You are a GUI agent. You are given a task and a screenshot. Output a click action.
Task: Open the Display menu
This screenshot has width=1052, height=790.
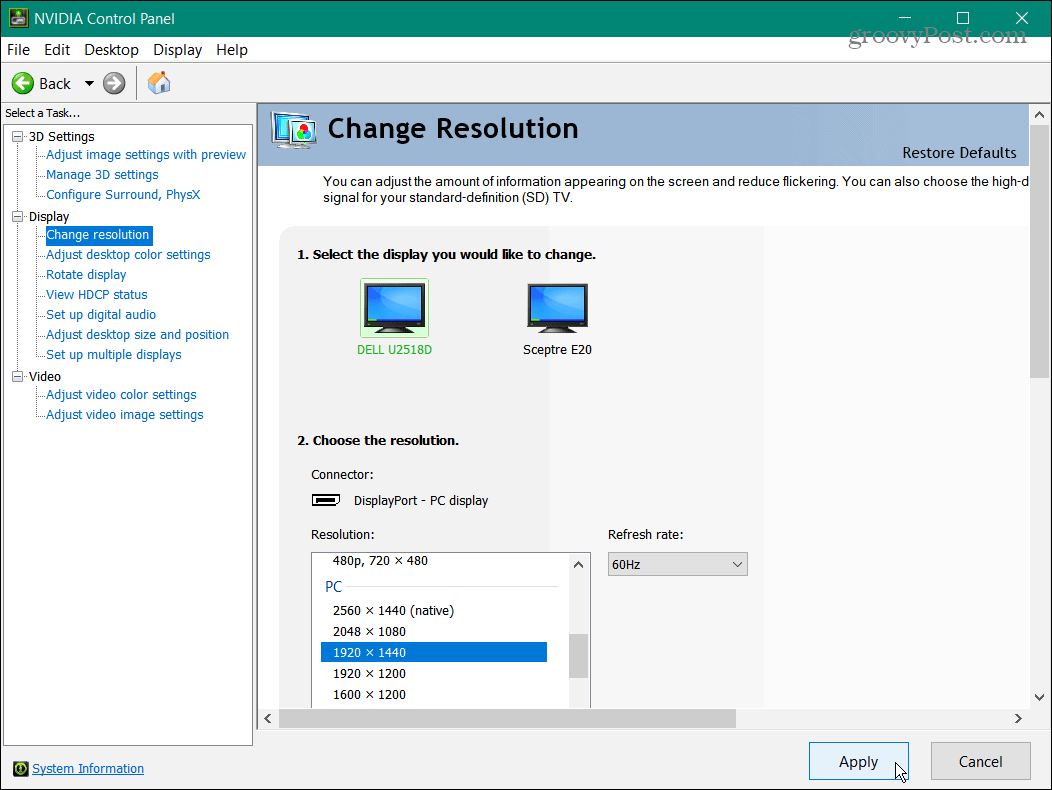[177, 49]
